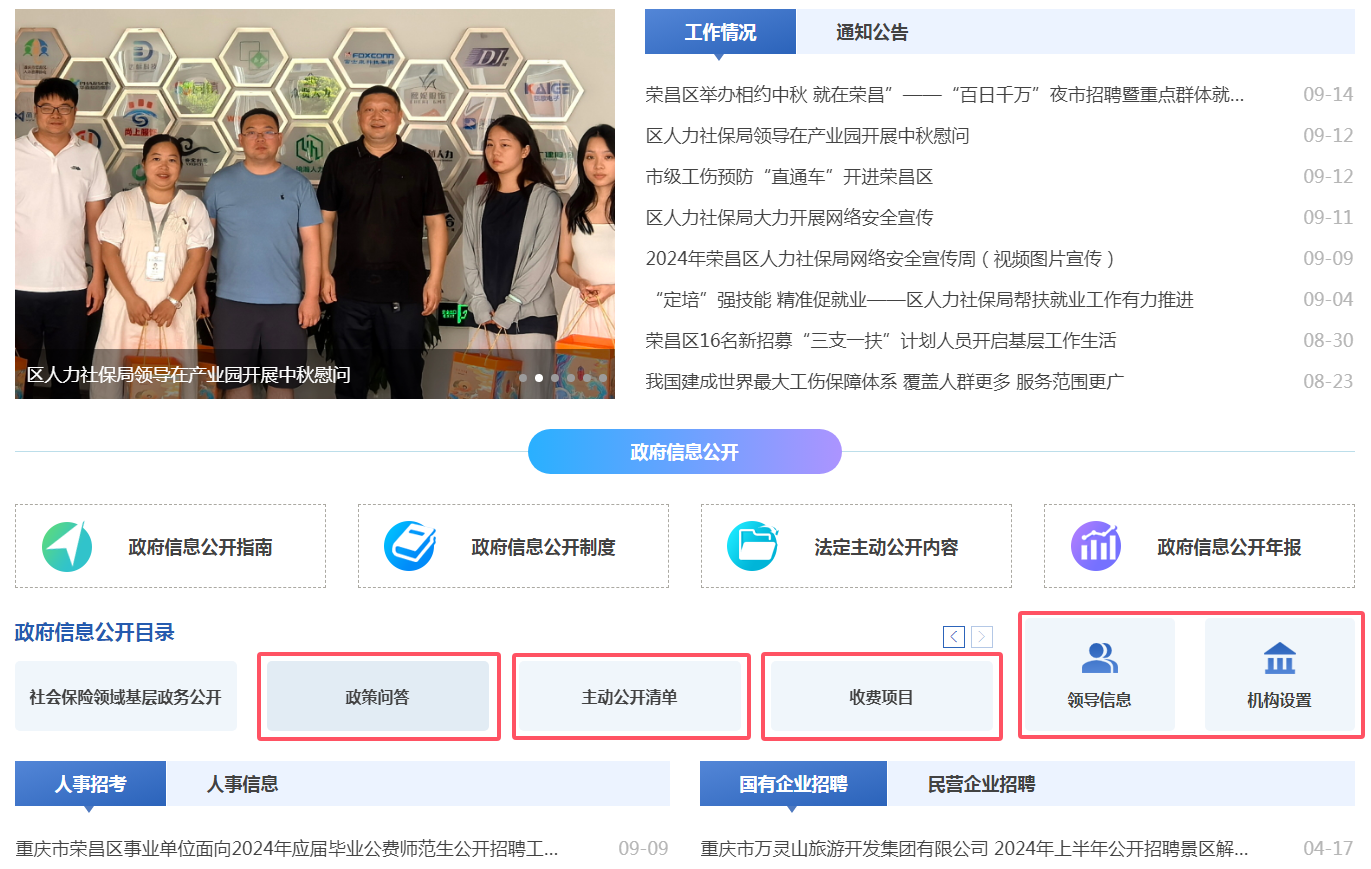The height and width of the screenshot is (869, 1371).
Task: Click the folder icon for 法定主动公开内容
Action: pos(752,547)
